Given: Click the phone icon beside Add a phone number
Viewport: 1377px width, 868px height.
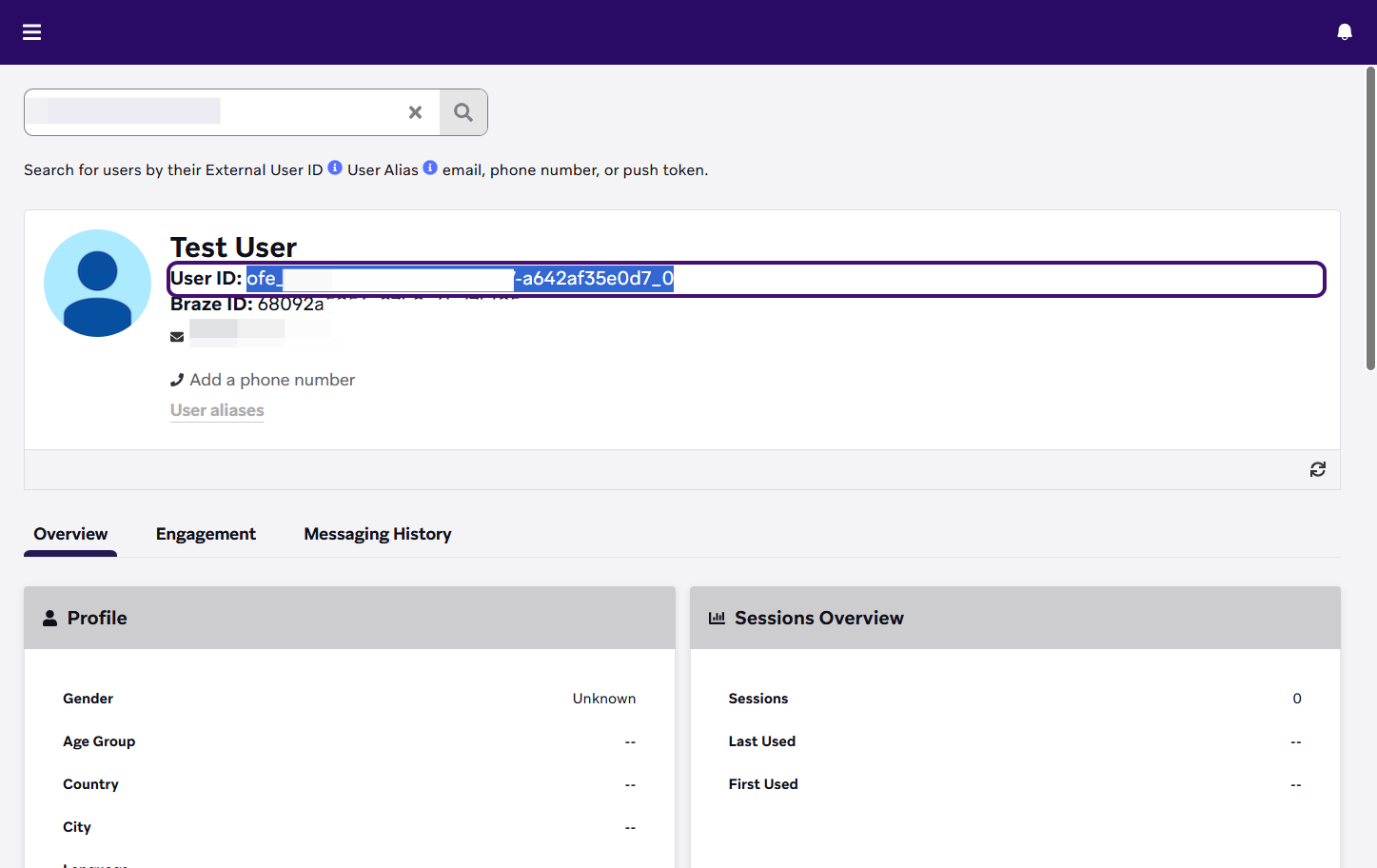Looking at the screenshot, I should [x=177, y=379].
